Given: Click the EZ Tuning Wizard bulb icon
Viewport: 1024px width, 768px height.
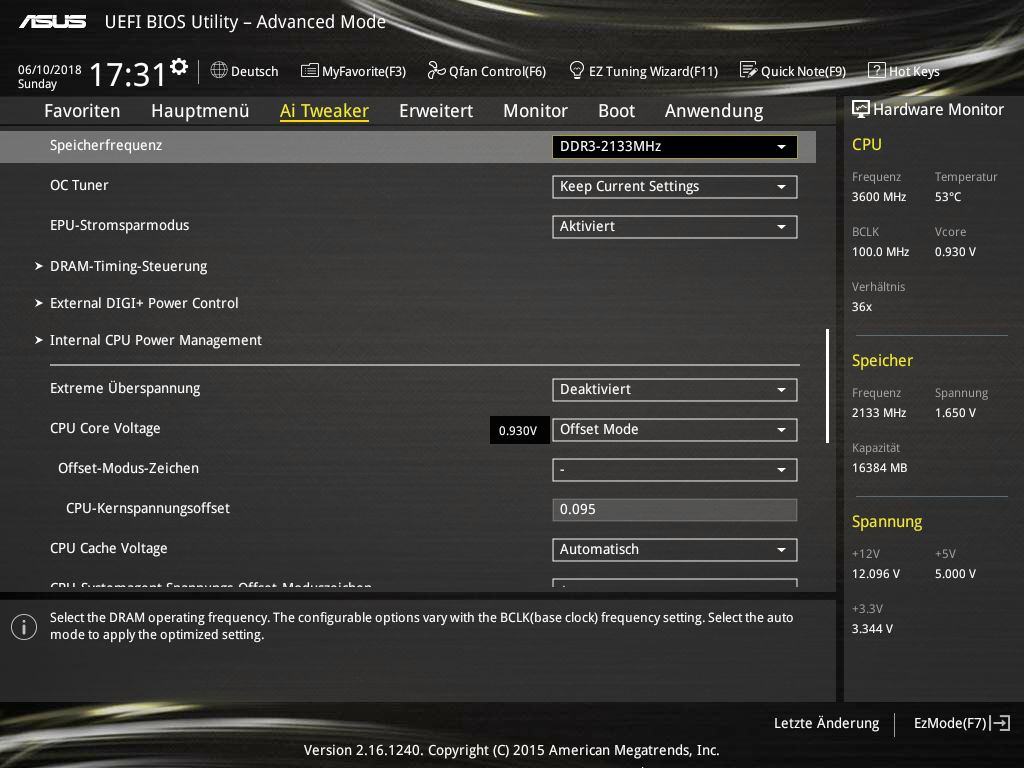Looking at the screenshot, I should tap(577, 70).
